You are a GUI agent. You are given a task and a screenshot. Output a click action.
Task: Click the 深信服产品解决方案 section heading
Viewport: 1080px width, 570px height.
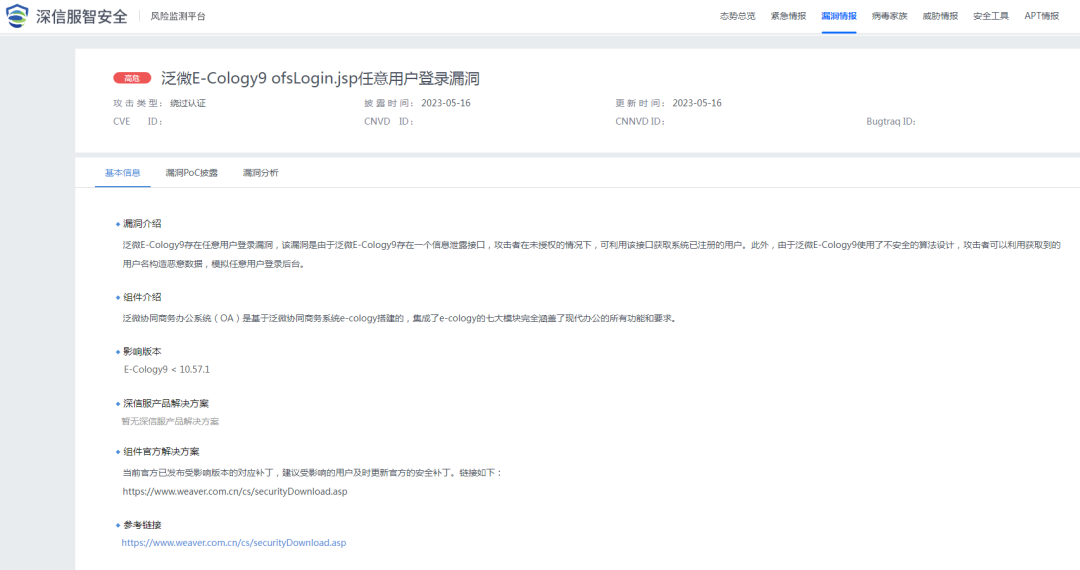[x=165, y=403]
